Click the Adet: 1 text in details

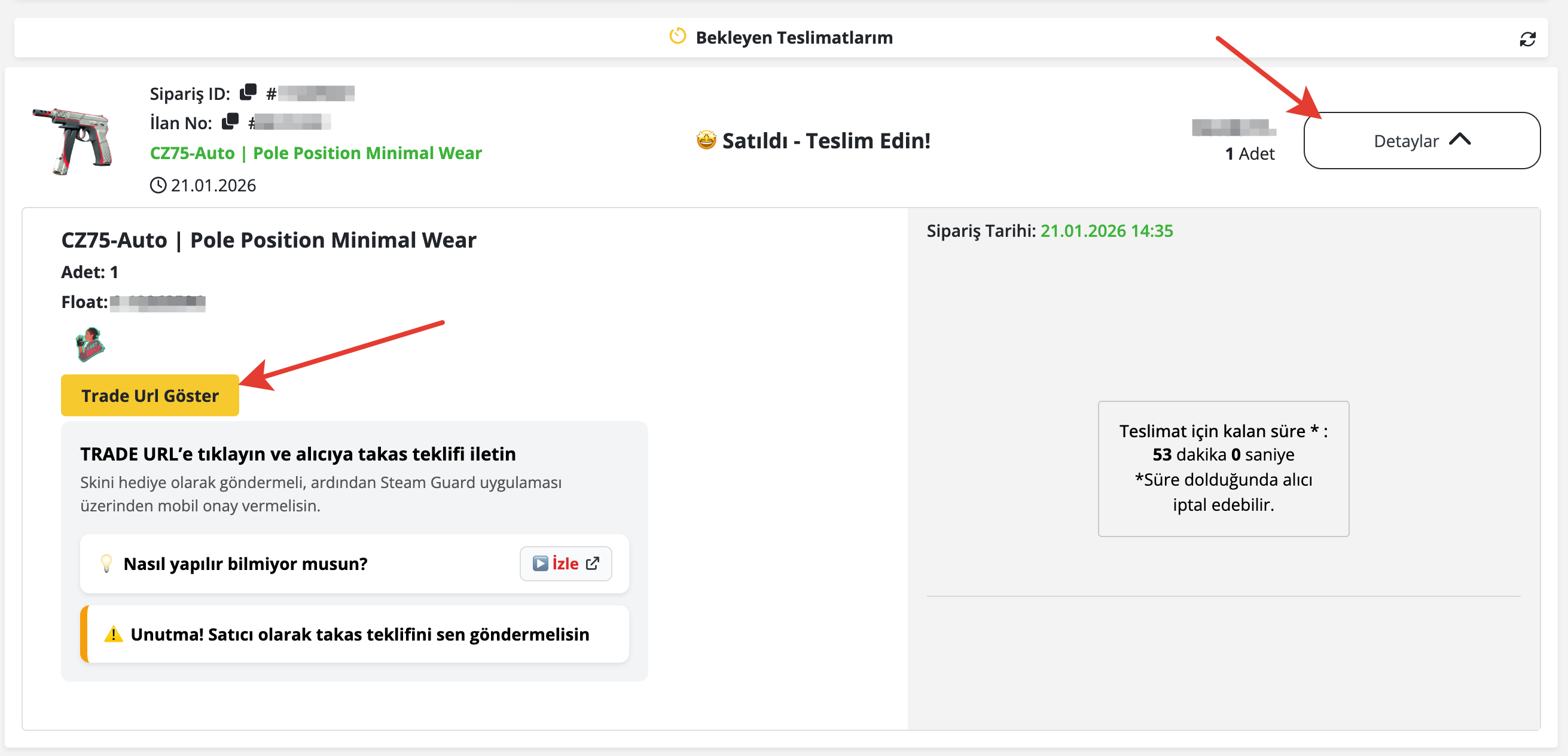click(90, 272)
